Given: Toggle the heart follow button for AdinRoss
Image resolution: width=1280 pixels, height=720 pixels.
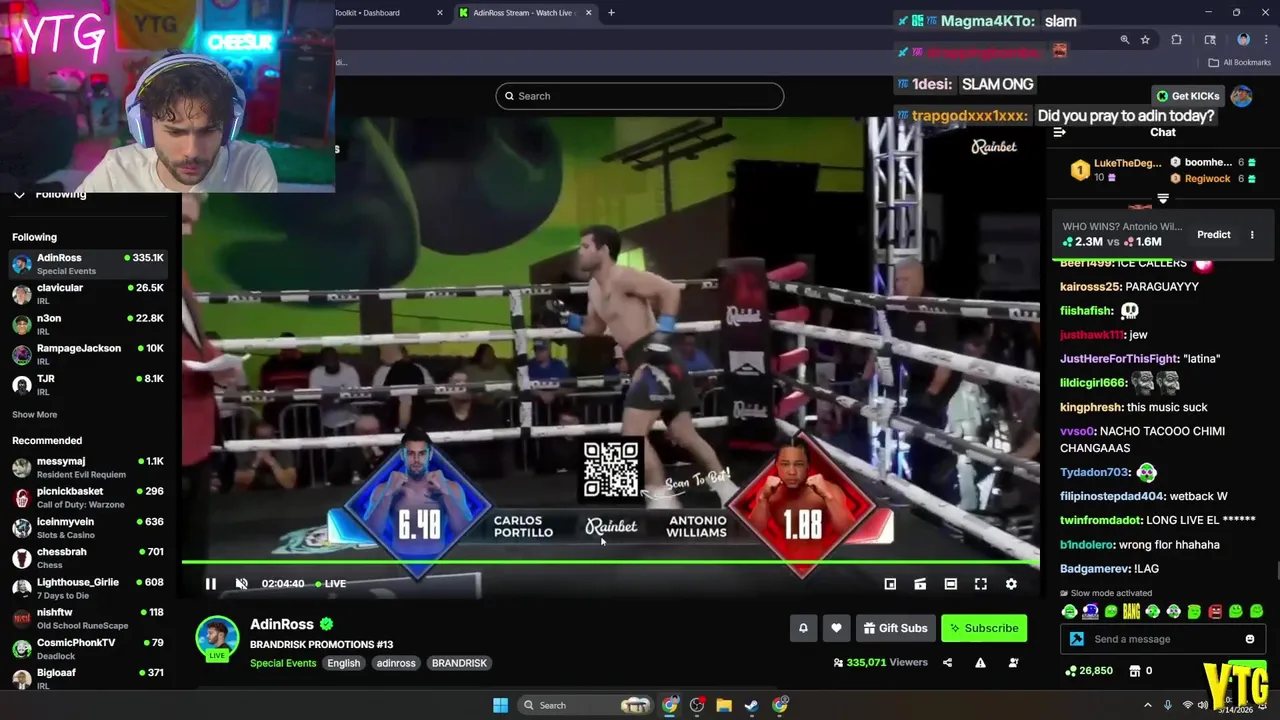Looking at the screenshot, I should coord(836,628).
